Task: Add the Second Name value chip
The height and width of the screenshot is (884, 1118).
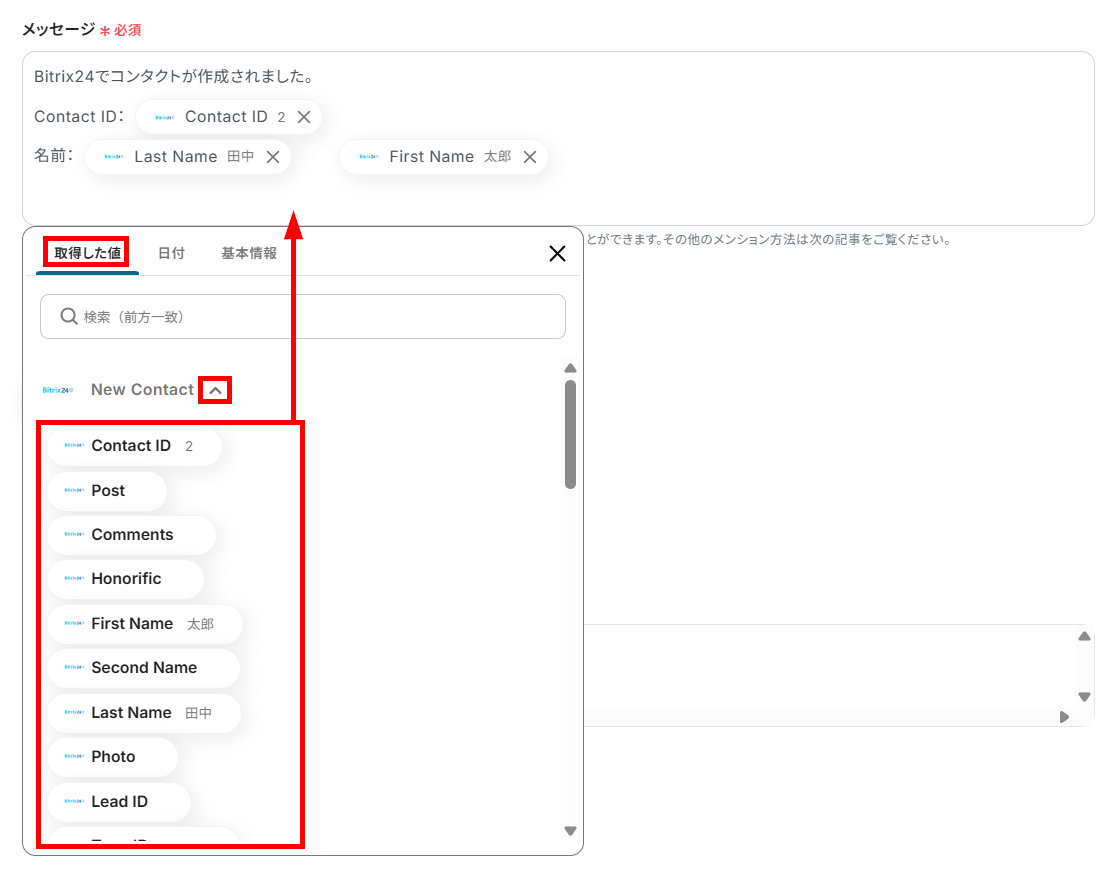Action: 143,668
